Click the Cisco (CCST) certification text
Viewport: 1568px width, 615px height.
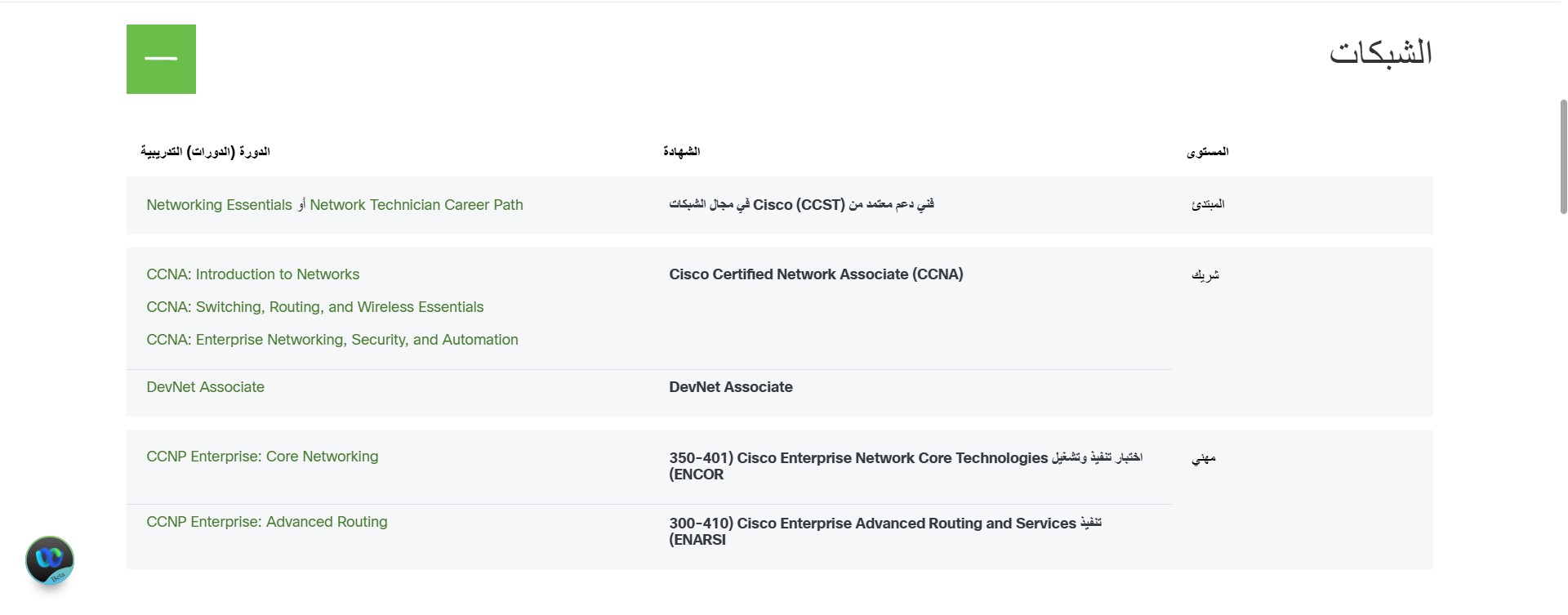click(801, 205)
